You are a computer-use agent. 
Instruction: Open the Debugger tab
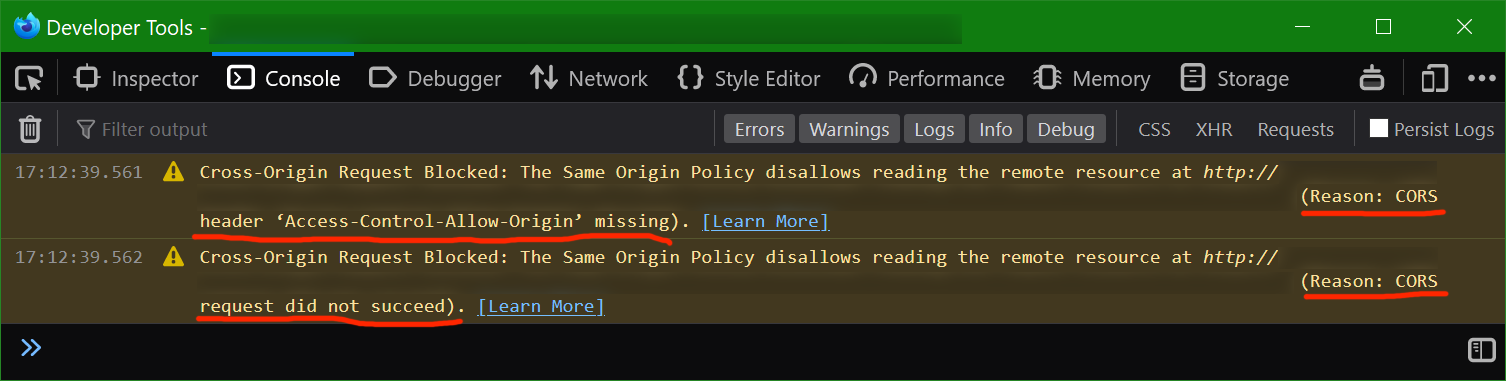point(435,78)
